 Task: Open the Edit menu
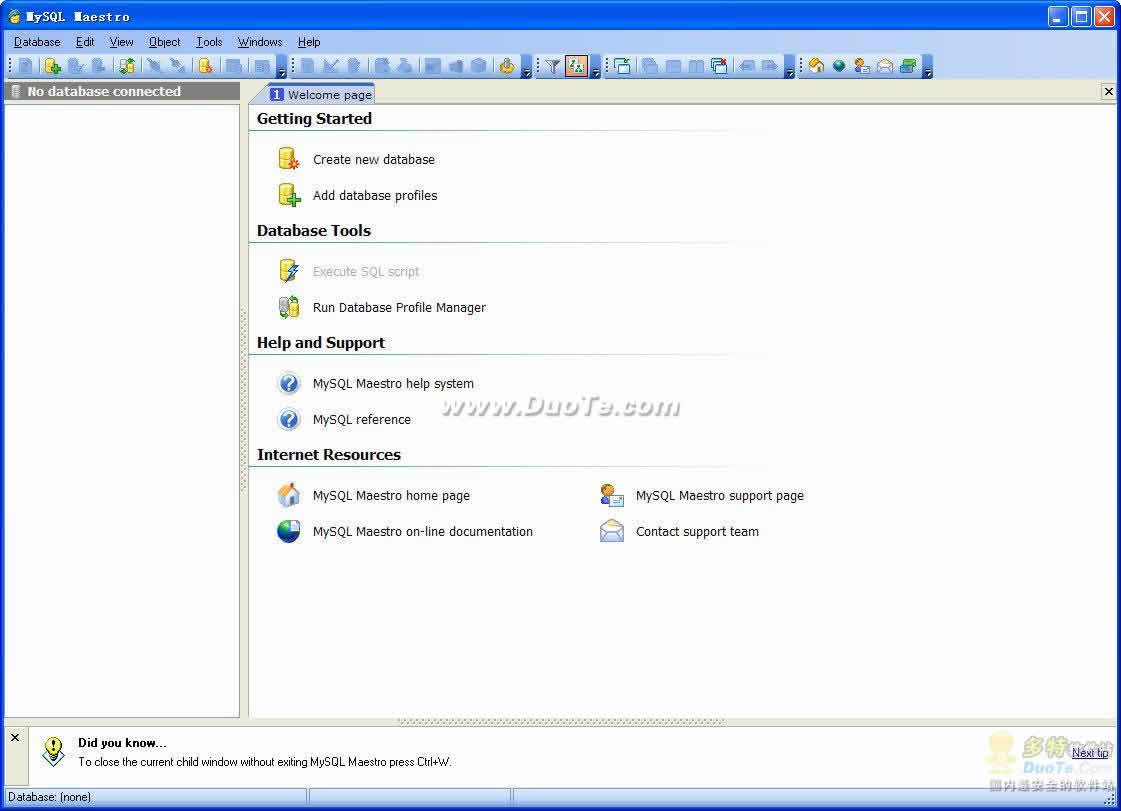85,42
